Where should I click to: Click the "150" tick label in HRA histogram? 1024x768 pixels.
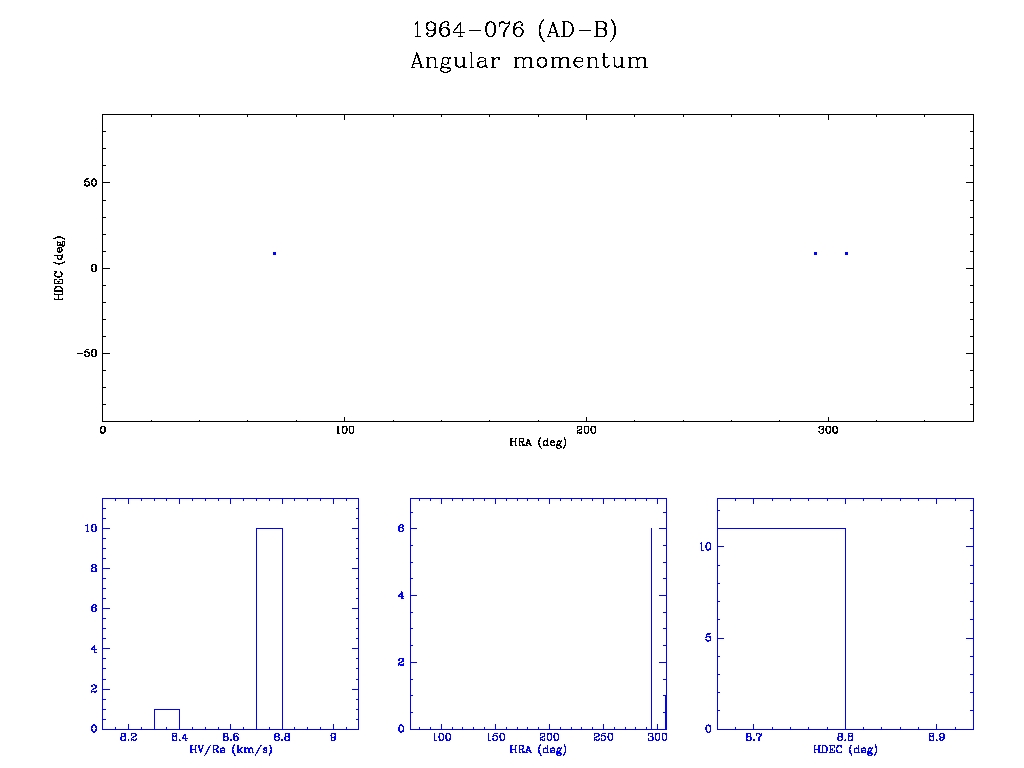point(495,738)
